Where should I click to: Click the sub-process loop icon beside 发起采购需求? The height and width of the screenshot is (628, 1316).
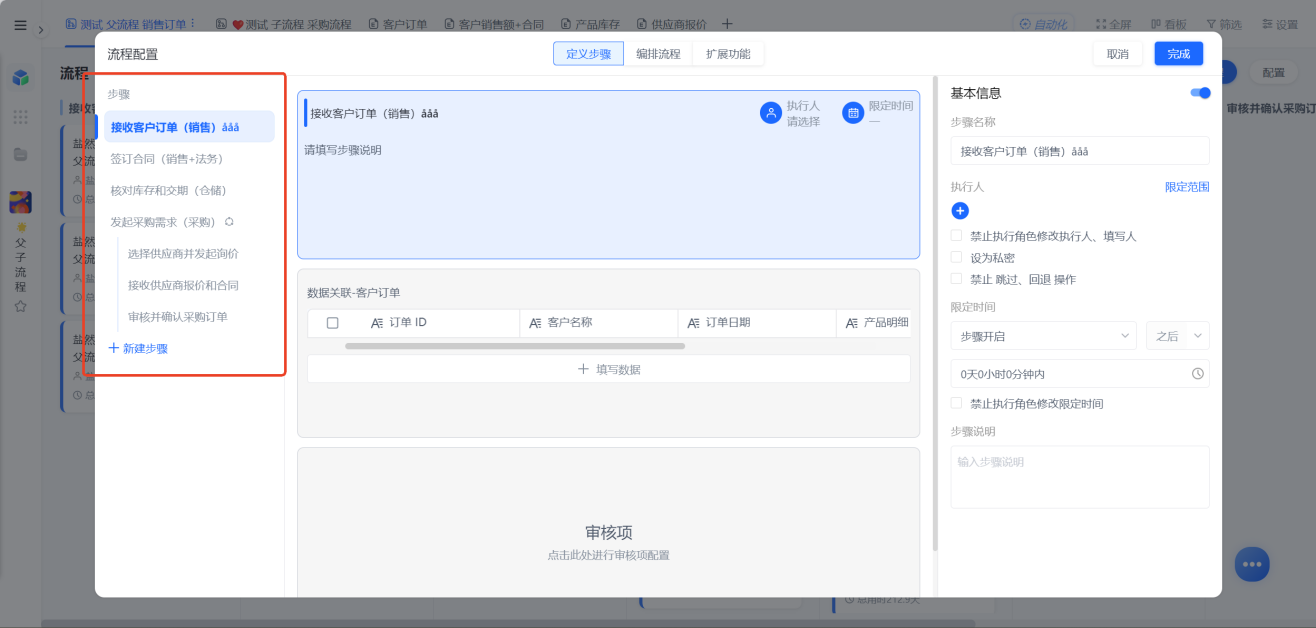point(229,222)
